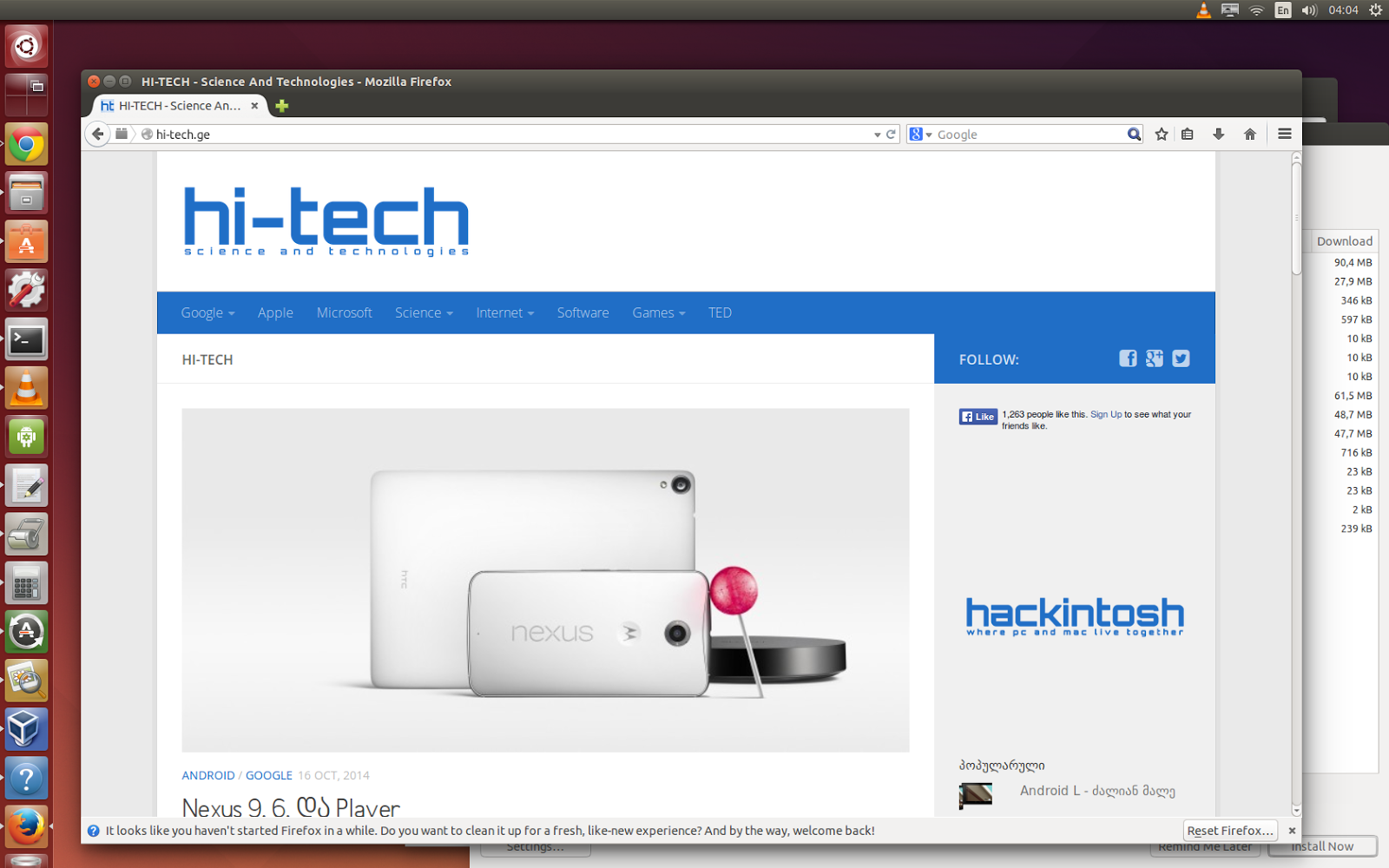Open VirtualBox from the launcher
This screenshot has height=868, width=1389.
(x=26, y=729)
